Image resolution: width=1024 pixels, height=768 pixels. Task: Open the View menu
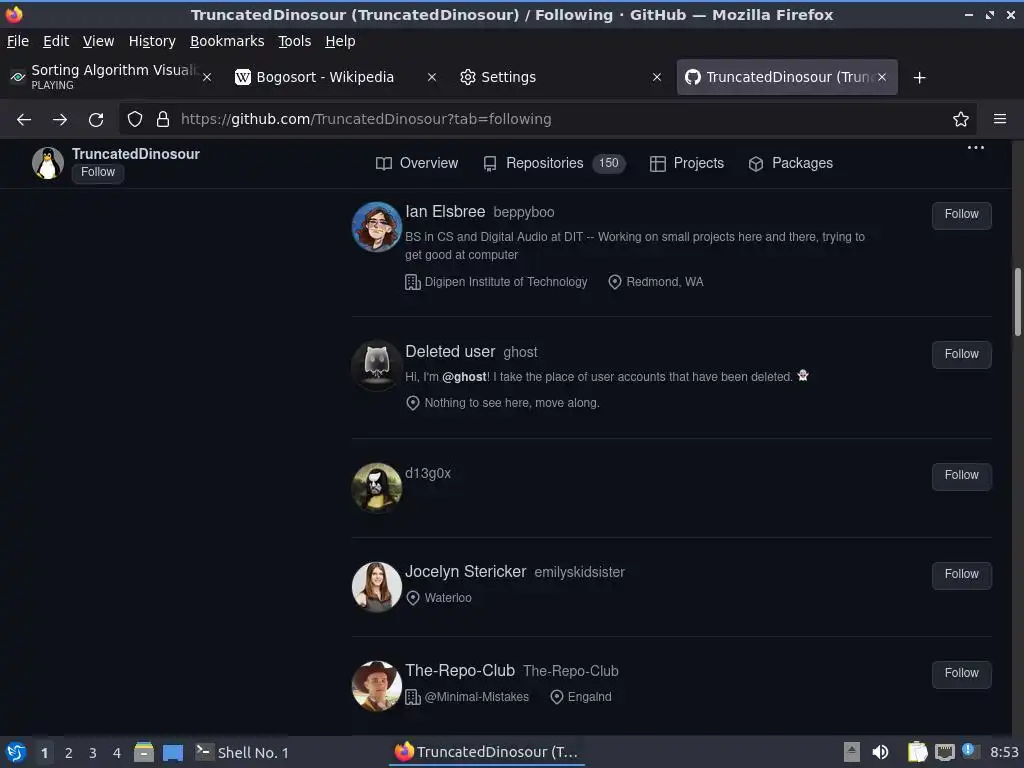pyautogui.click(x=99, y=41)
